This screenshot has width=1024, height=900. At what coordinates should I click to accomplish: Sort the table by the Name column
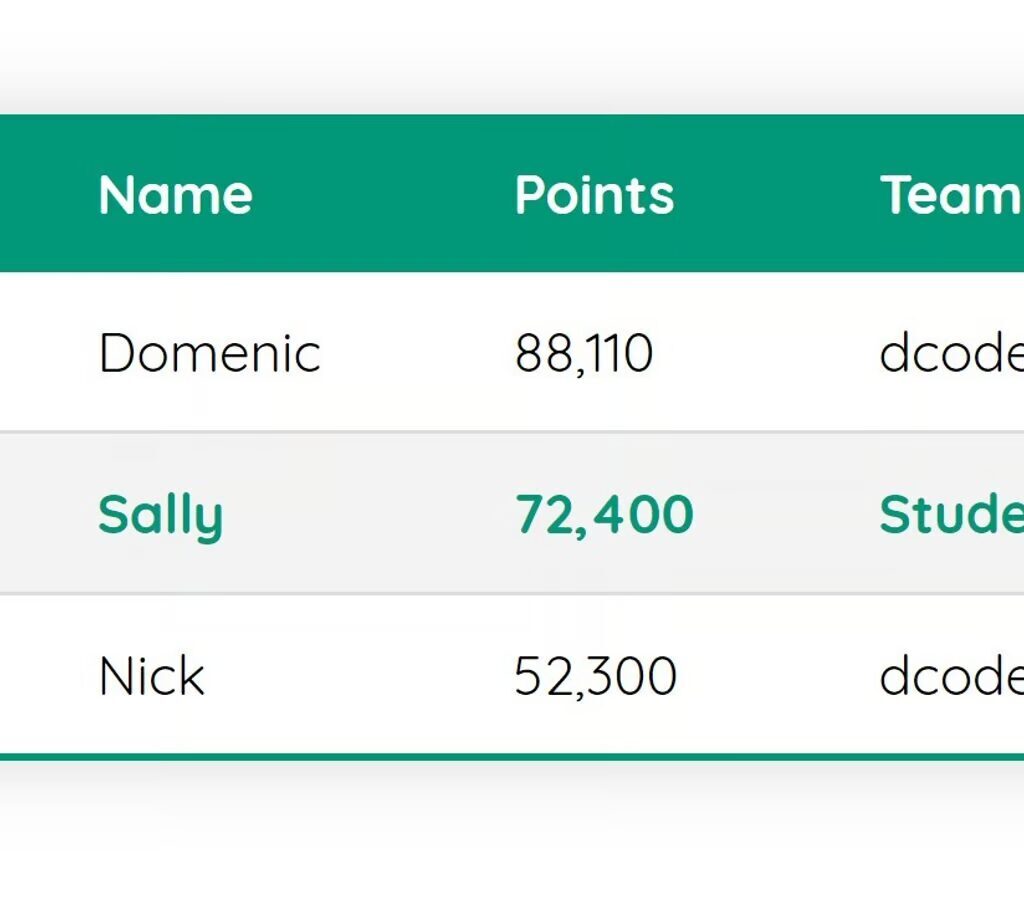click(x=174, y=194)
